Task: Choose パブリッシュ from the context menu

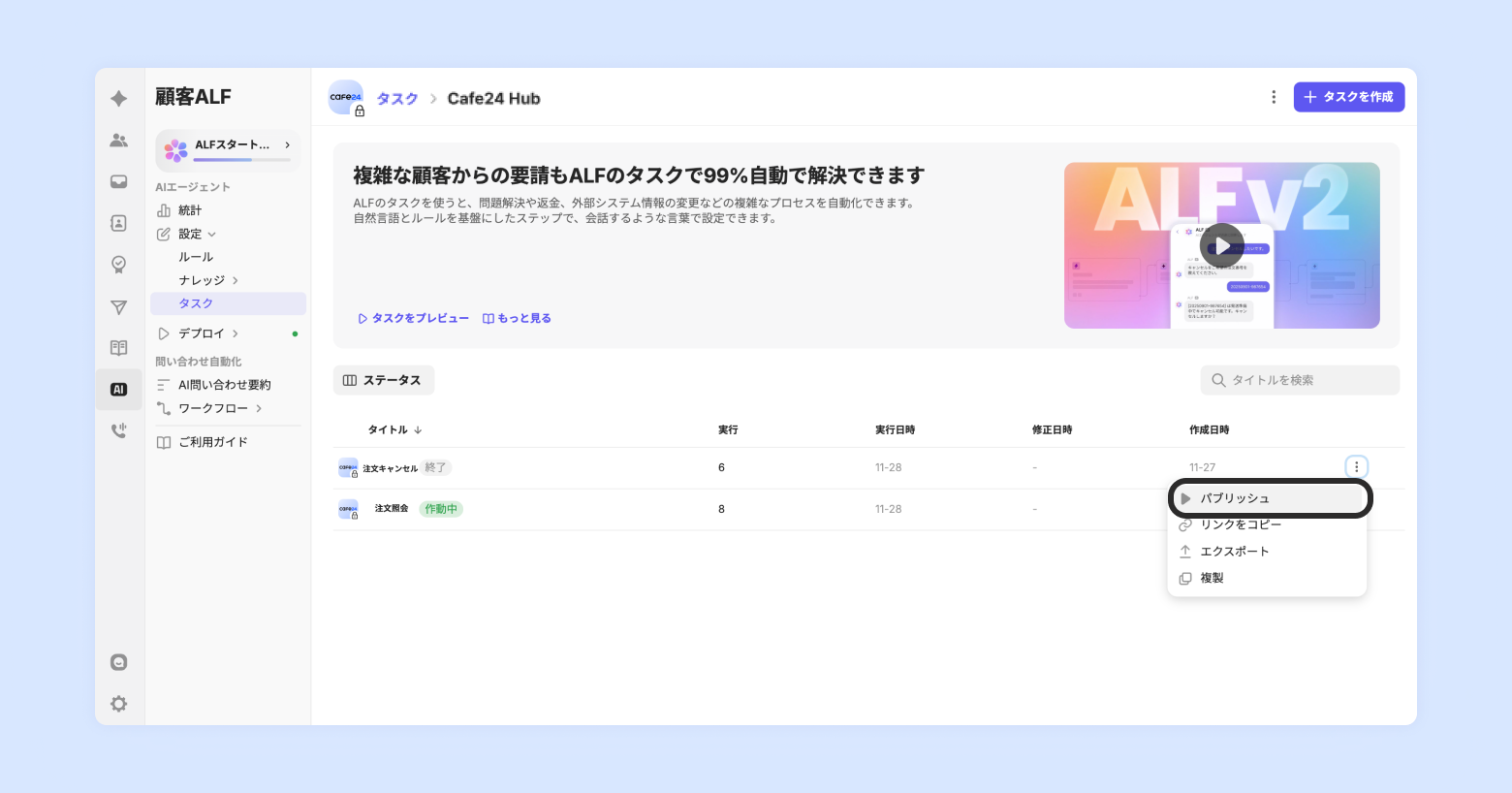Action: point(1268,498)
